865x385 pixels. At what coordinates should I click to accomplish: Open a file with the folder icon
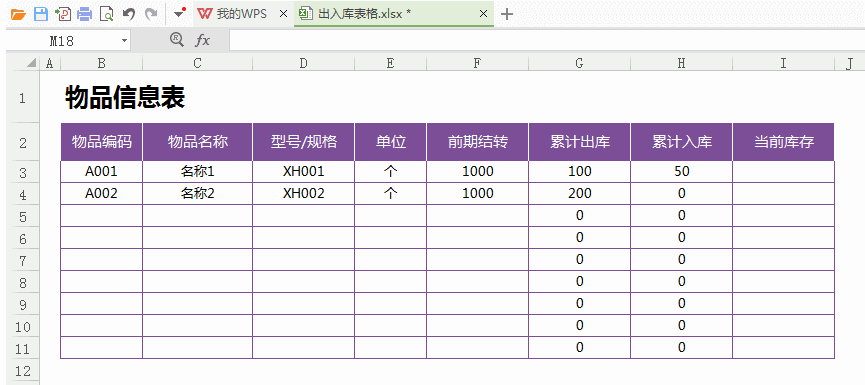point(18,14)
